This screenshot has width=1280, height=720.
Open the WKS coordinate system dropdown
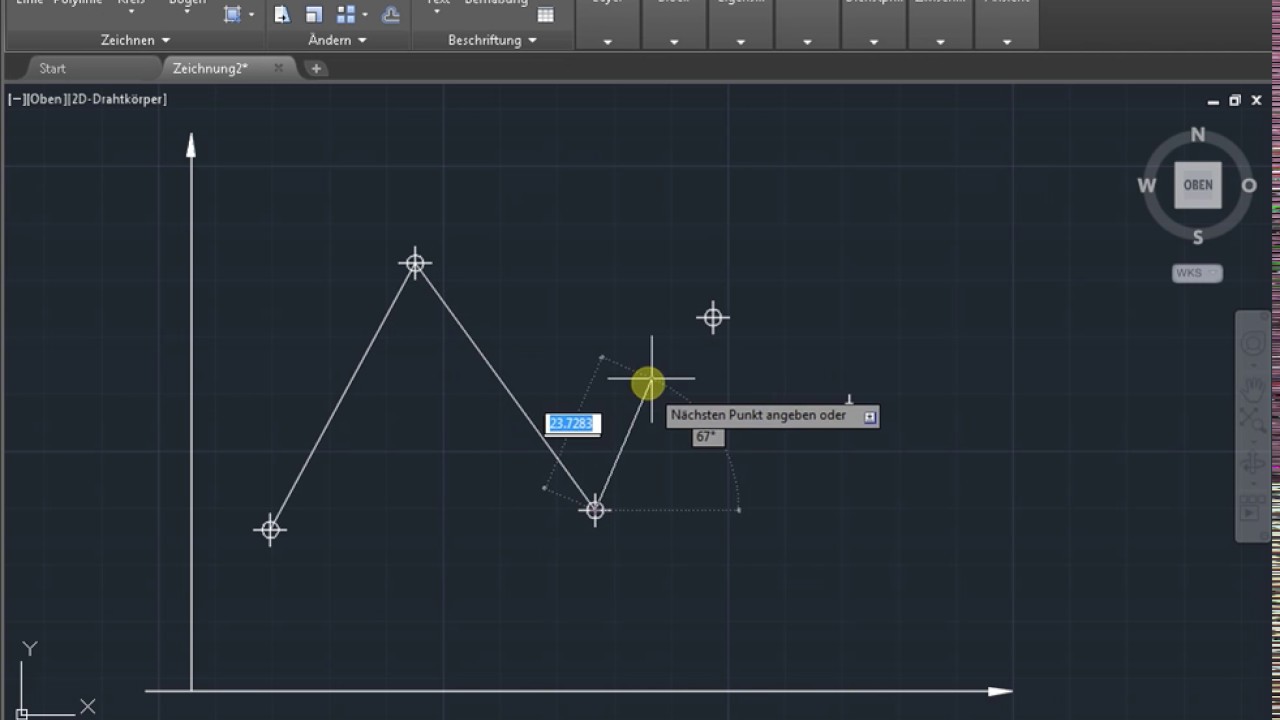coord(1197,273)
